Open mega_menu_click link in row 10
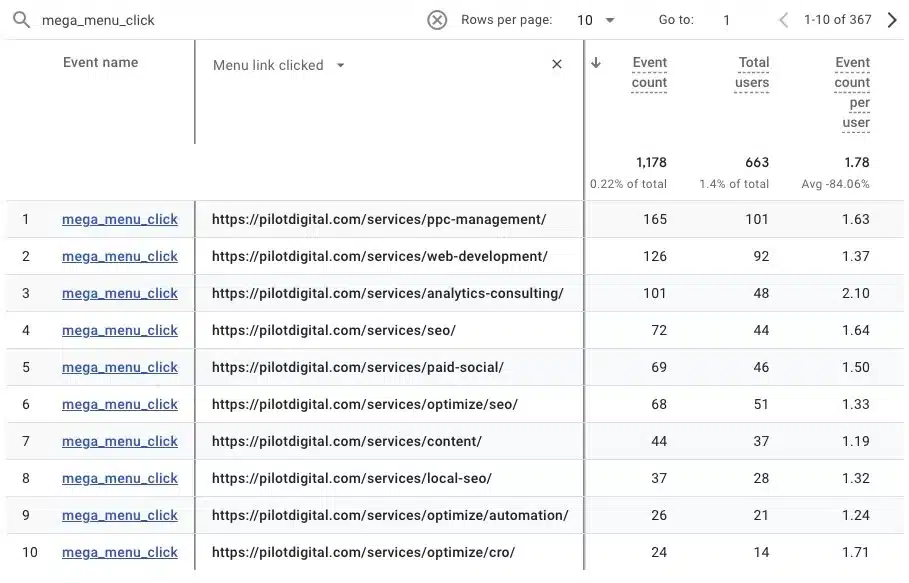This screenshot has height=583, width=909. click(120, 553)
